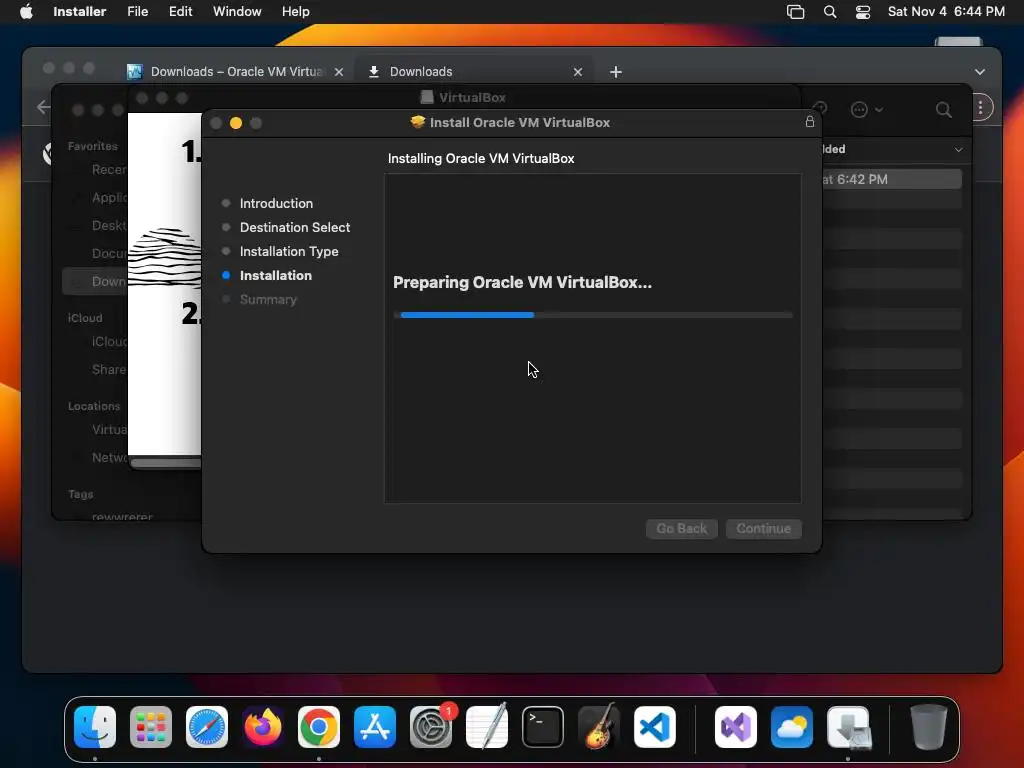The width and height of the screenshot is (1024, 768).
Task: Open the Finder action ellipsis dropdown
Action: 867,110
